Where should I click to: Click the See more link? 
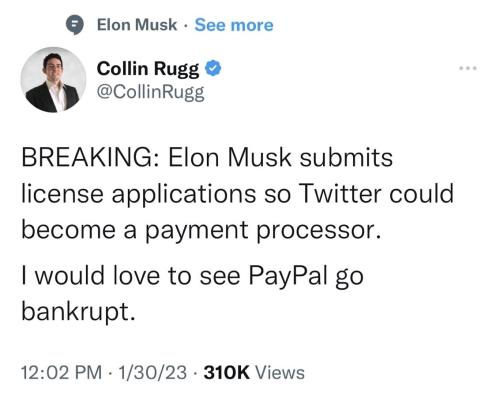pyautogui.click(x=234, y=25)
